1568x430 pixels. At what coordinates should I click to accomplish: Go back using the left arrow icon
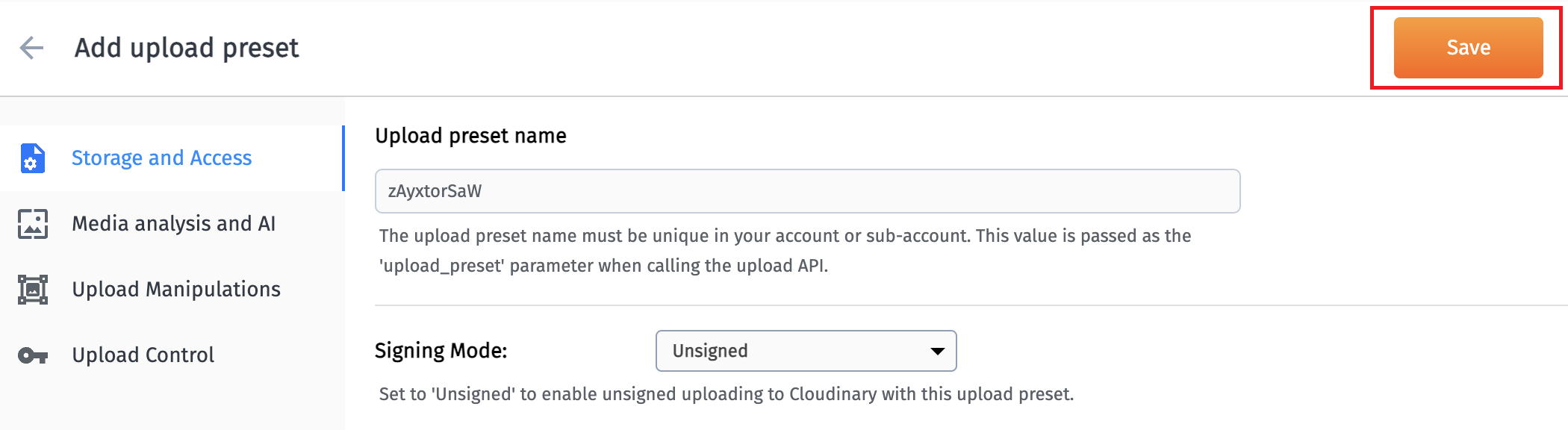click(x=31, y=48)
